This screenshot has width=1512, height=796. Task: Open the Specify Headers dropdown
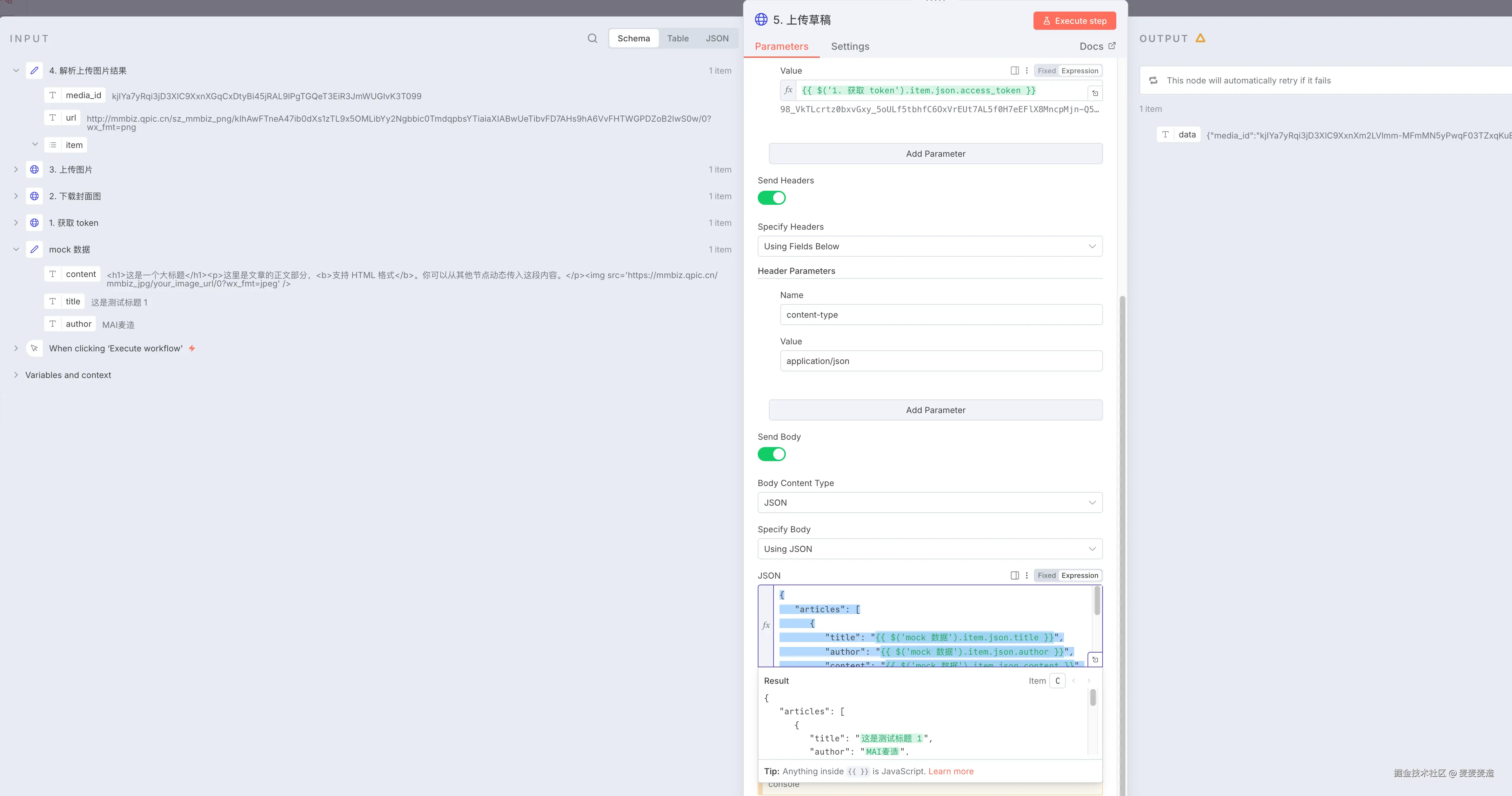pyautogui.click(x=929, y=247)
